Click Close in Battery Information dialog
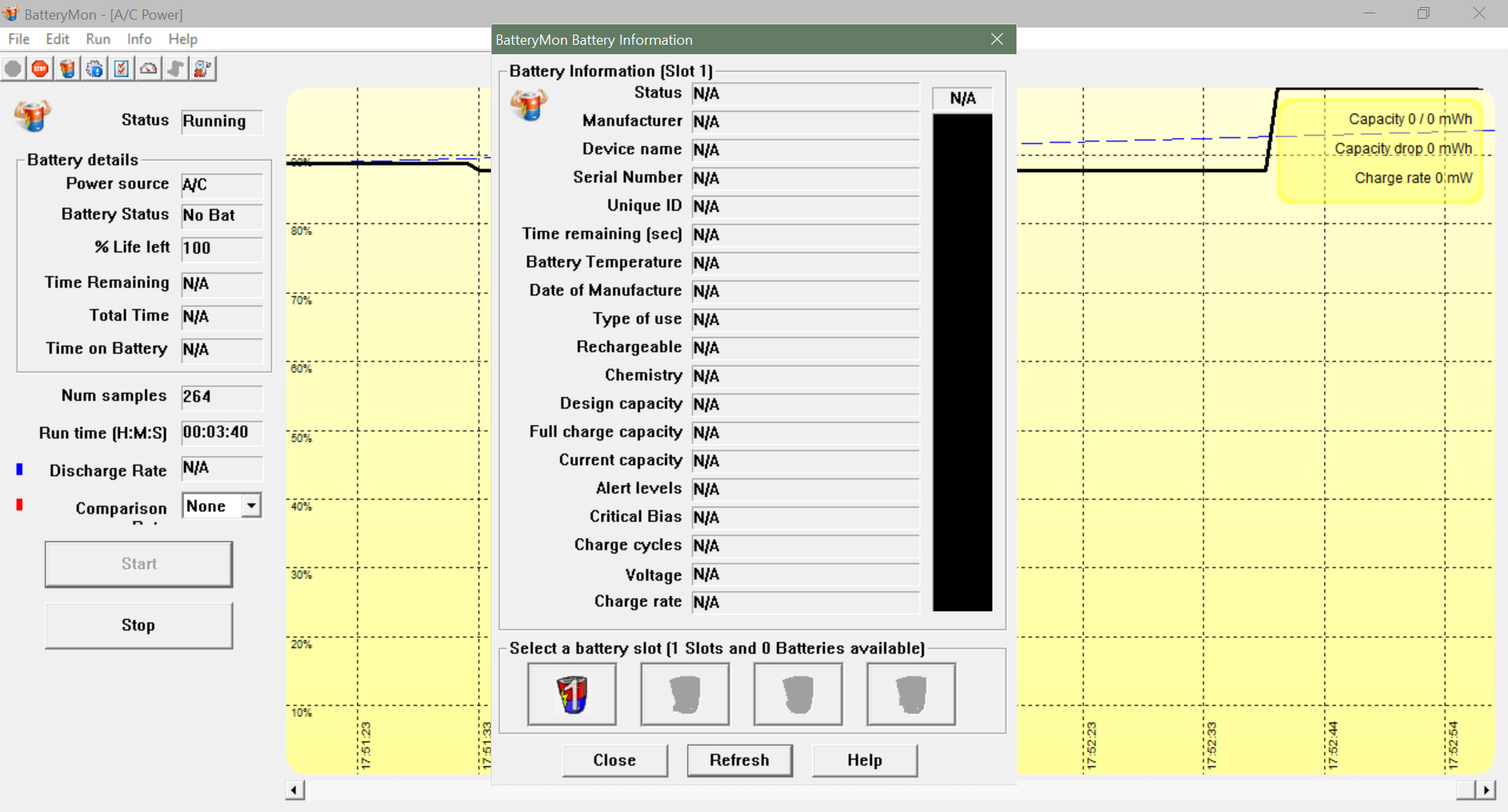The image size is (1508, 812). pyautogui.click(x=615, y=760)
